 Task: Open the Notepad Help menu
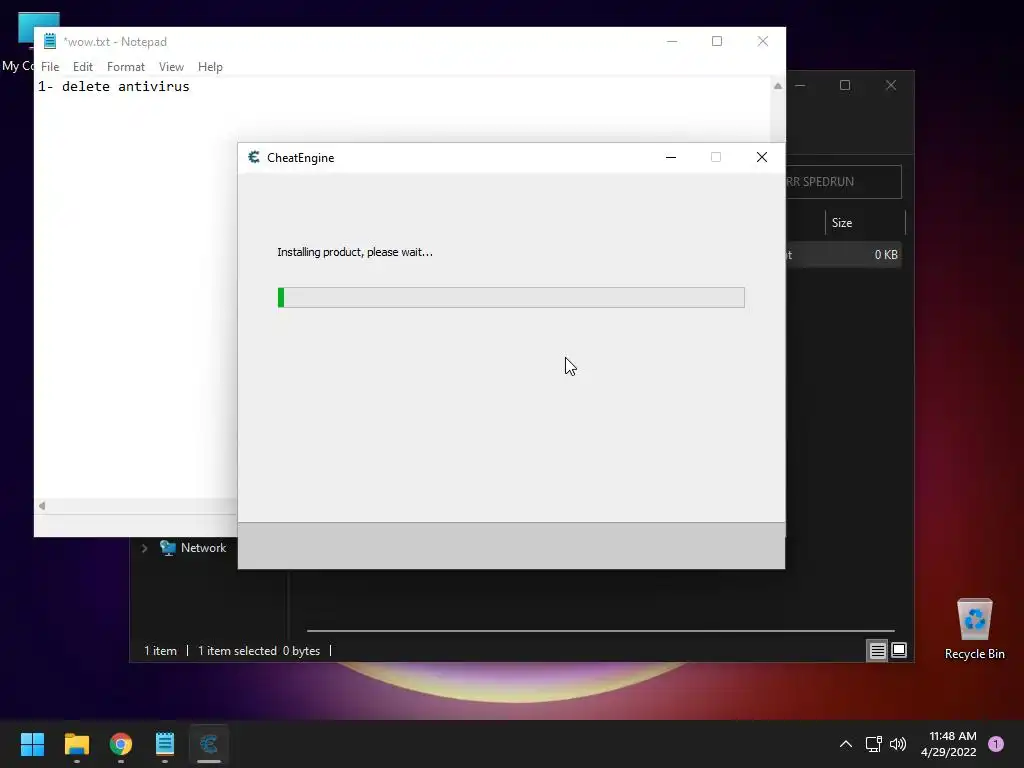click(x=210, y=67)
